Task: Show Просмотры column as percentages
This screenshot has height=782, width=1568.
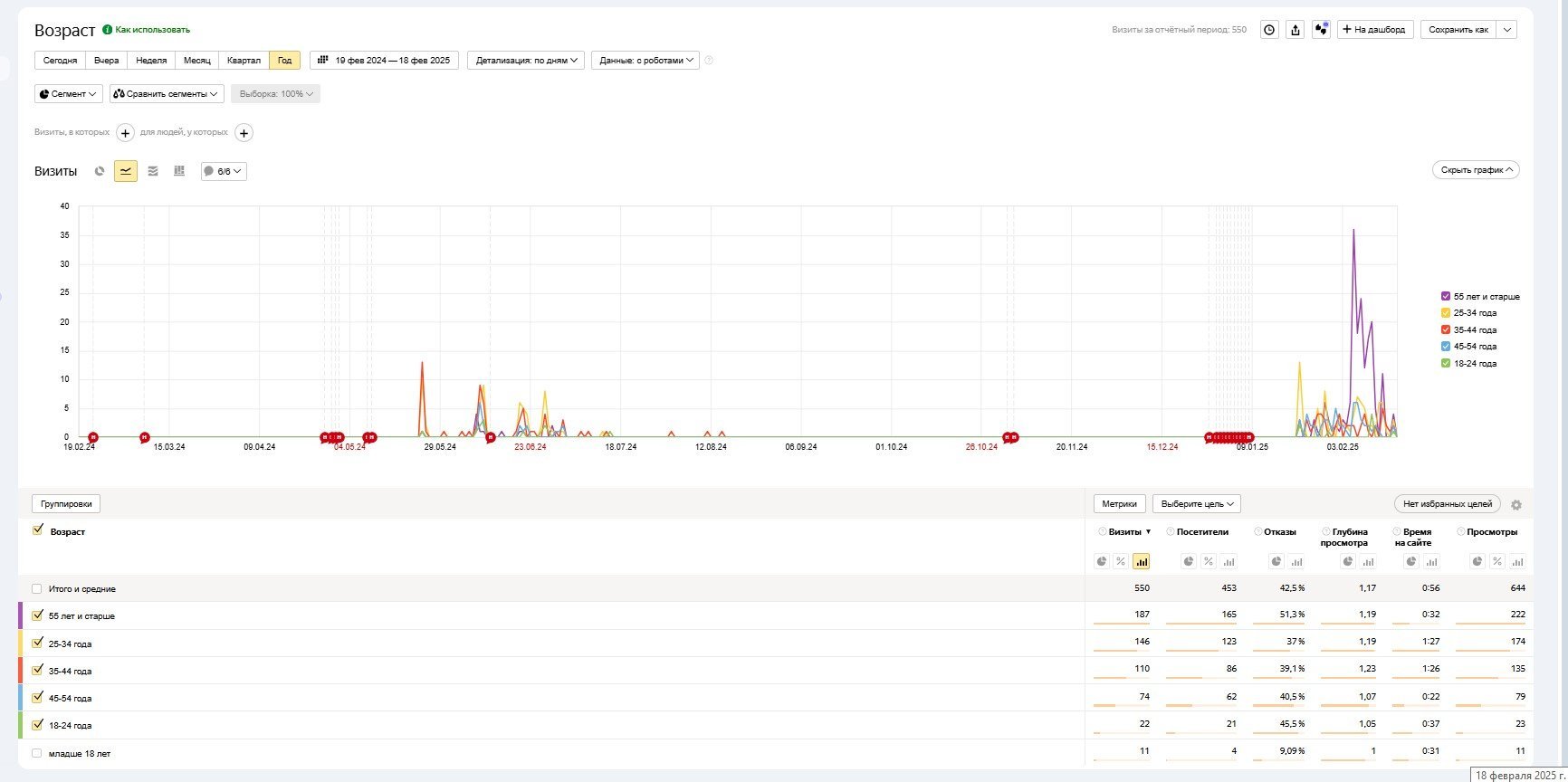Action: point(1497,561)
